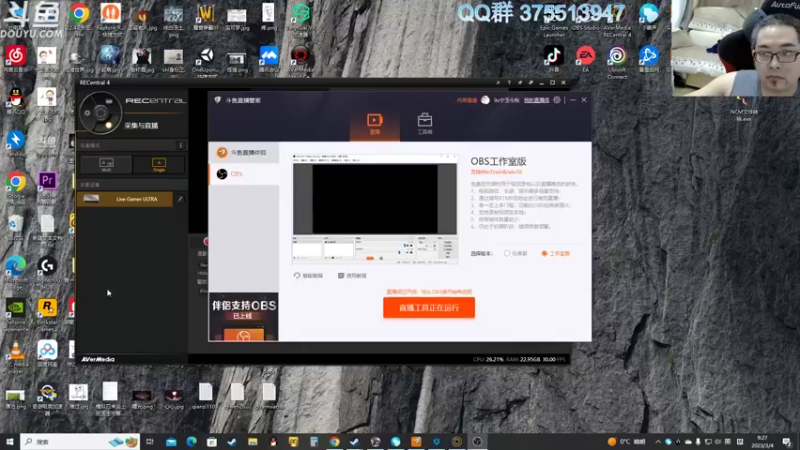
Task: Select Single capture mode in RECentral
Action: tap(159, 164)
